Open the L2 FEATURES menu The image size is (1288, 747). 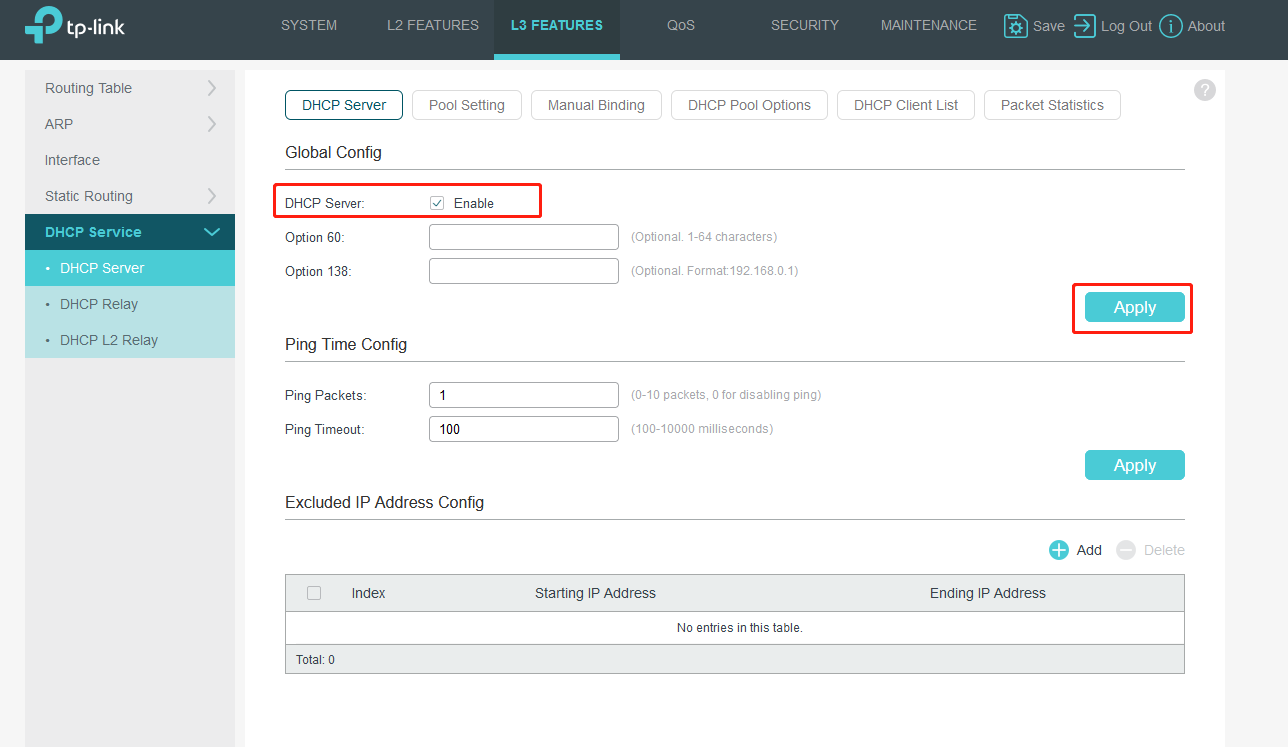coord(433,25)
